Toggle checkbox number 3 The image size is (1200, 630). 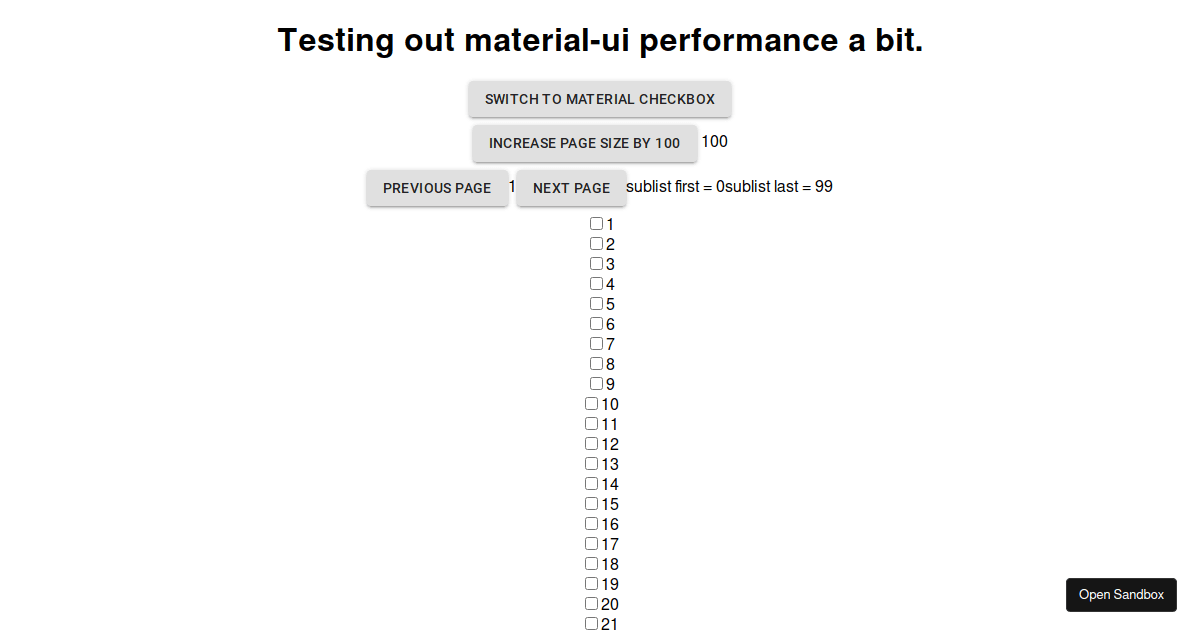(596, 263)
